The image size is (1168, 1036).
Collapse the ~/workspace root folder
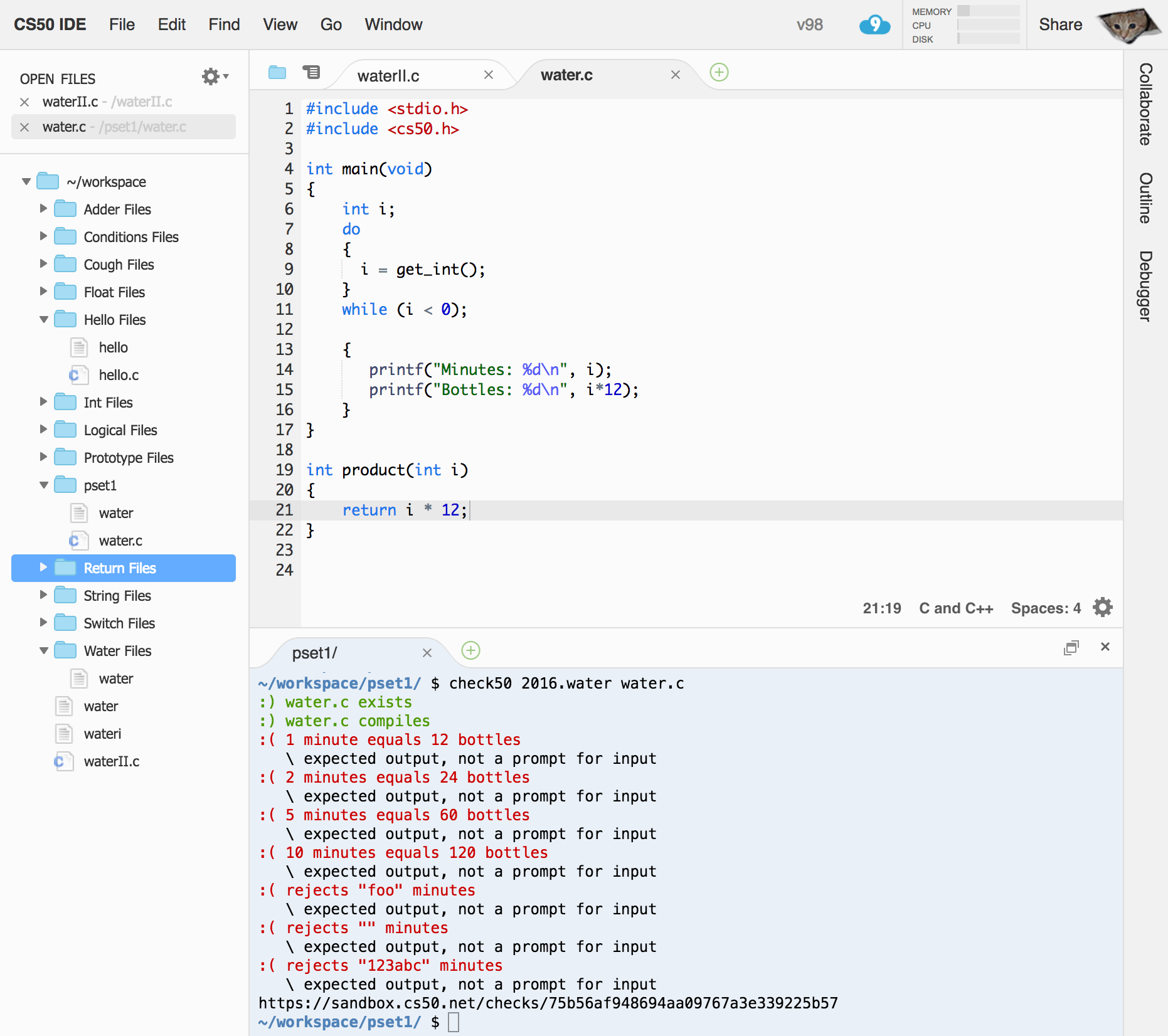pos(26,182)
